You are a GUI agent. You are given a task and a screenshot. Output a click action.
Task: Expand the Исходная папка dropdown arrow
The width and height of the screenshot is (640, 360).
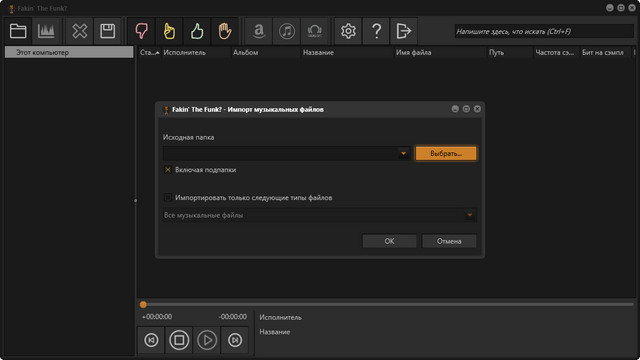click(403, 153)
